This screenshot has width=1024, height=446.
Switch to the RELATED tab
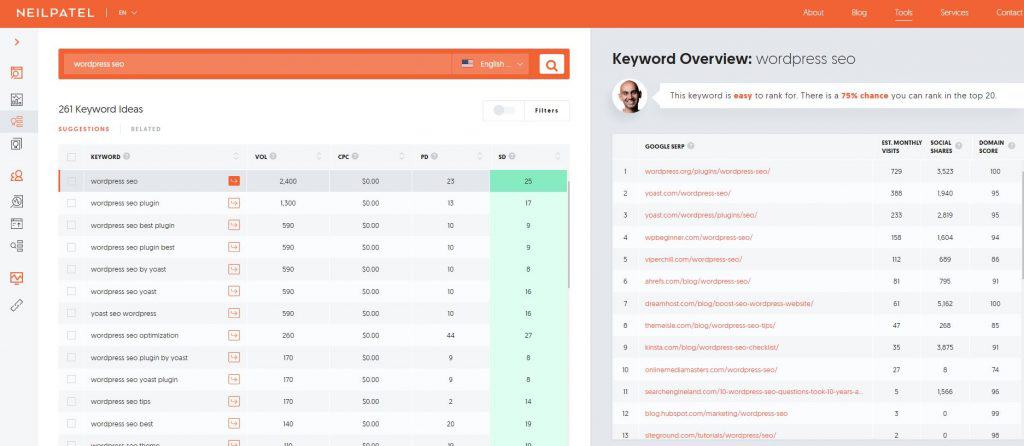[146, 129]
